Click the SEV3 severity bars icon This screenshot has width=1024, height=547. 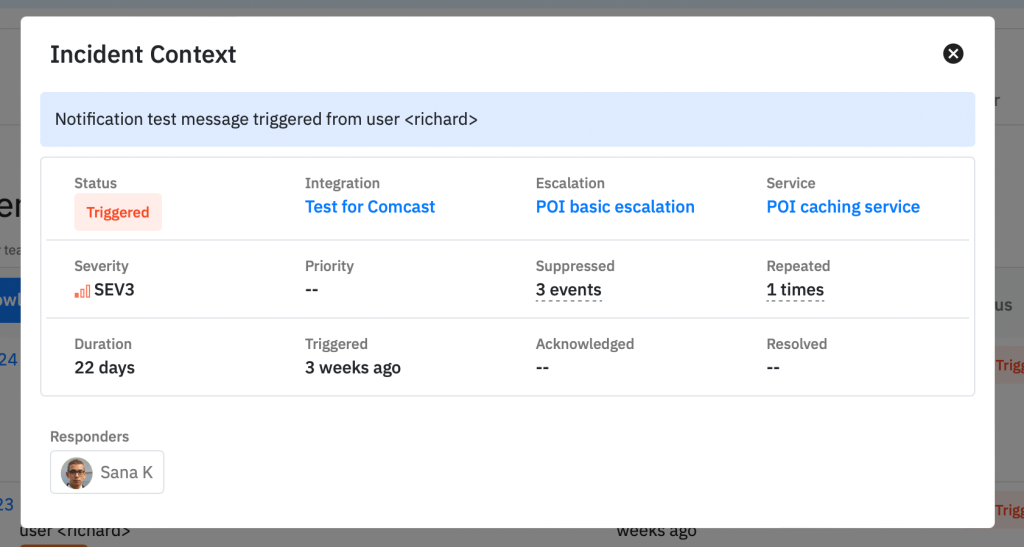click(82, 291)
